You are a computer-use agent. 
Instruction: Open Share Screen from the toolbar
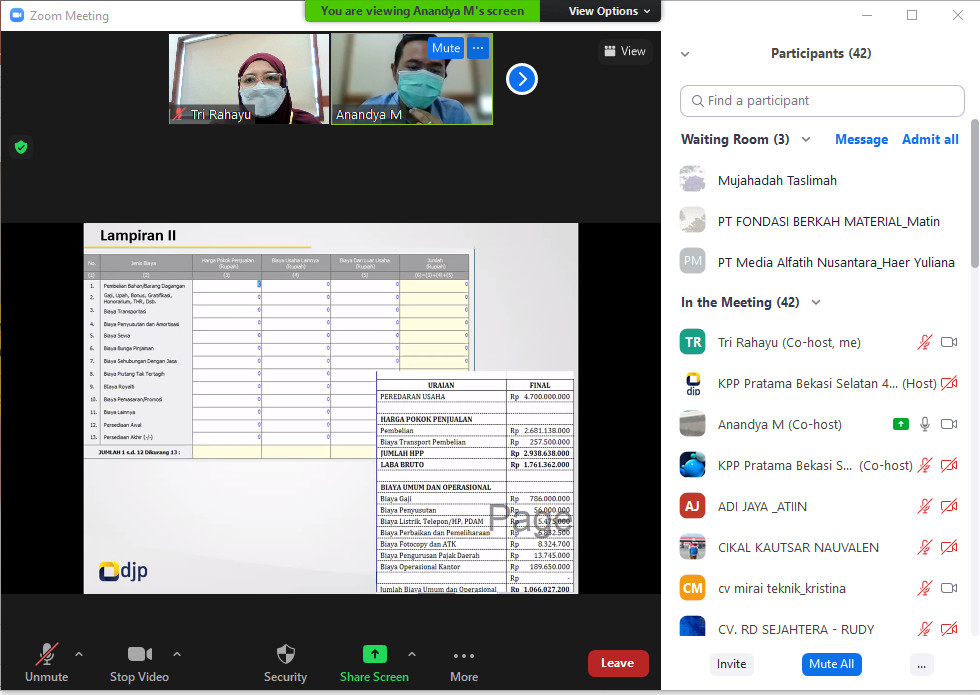point(374,655)
